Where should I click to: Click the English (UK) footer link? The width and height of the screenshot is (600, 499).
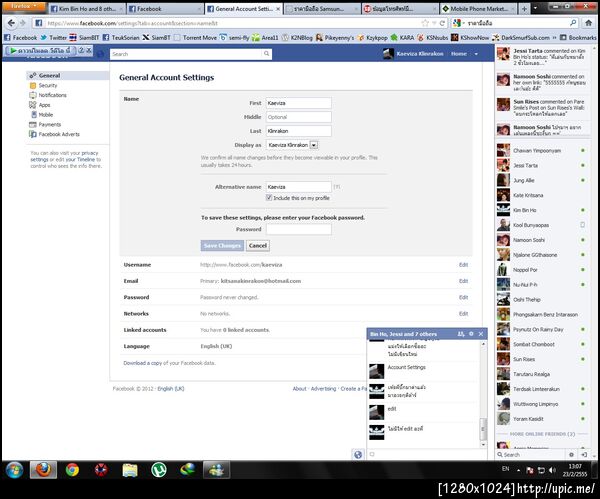(x=171, y=388)
